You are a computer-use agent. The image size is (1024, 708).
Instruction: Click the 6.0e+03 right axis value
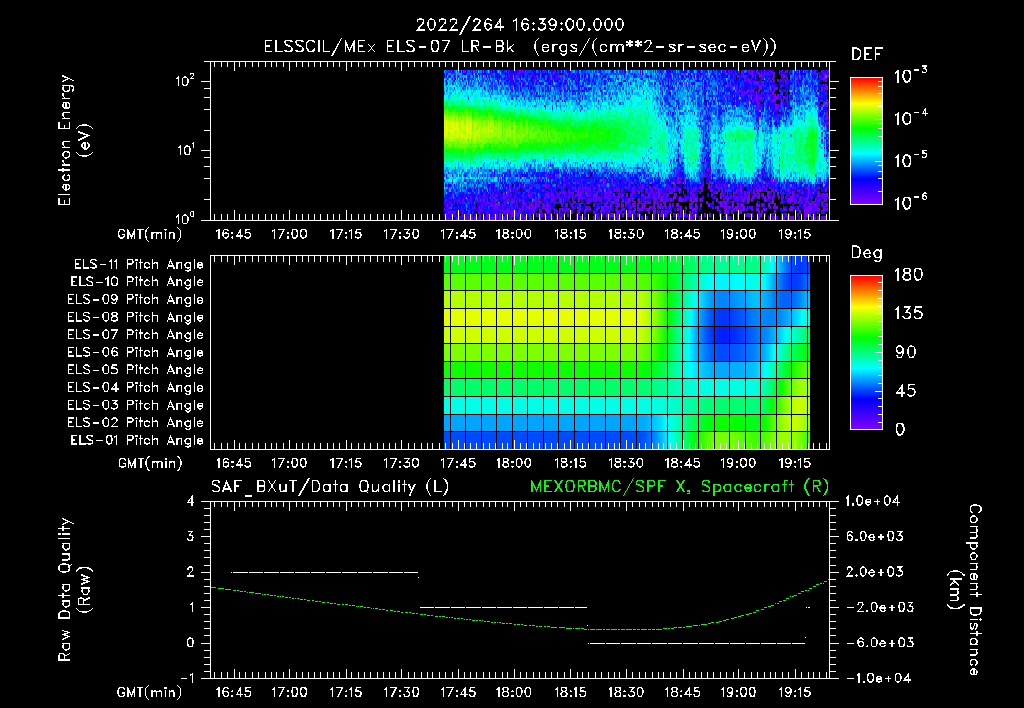tap(874, 537)
